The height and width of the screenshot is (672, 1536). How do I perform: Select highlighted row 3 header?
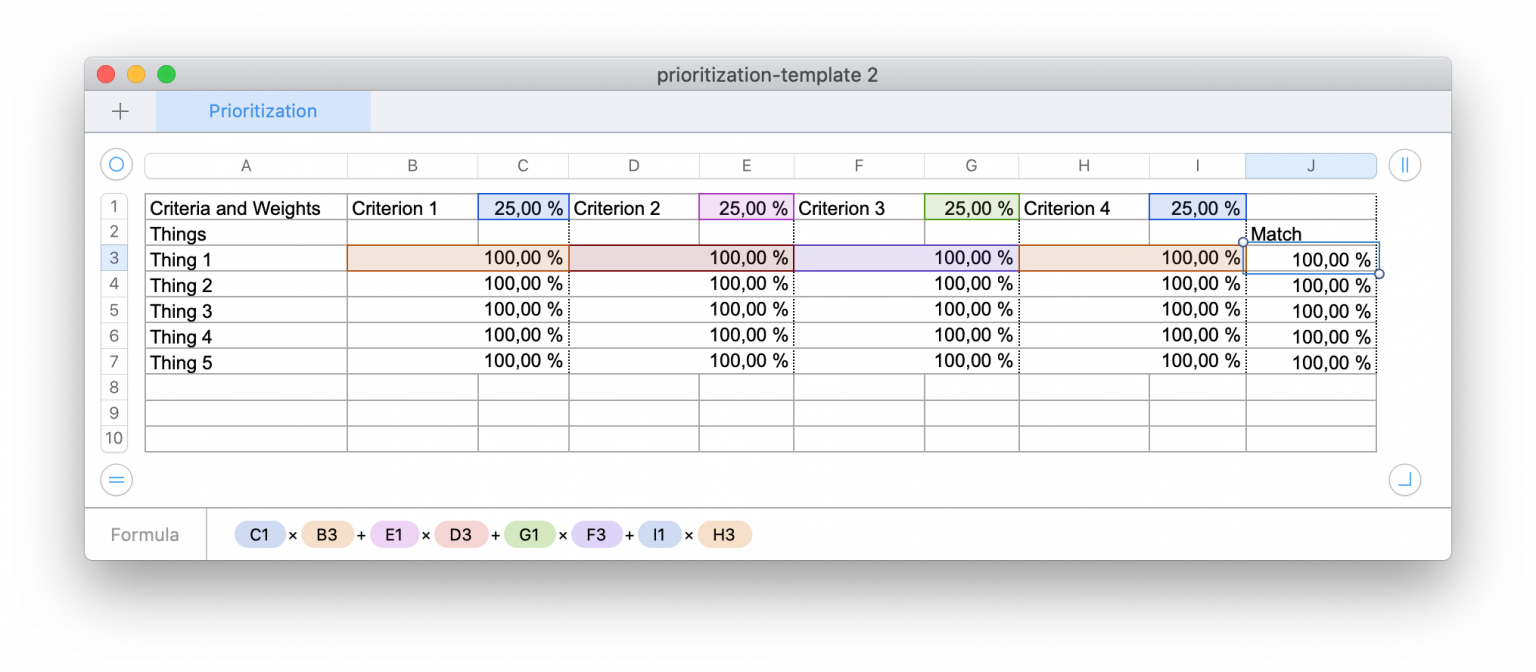coord(114,259)
